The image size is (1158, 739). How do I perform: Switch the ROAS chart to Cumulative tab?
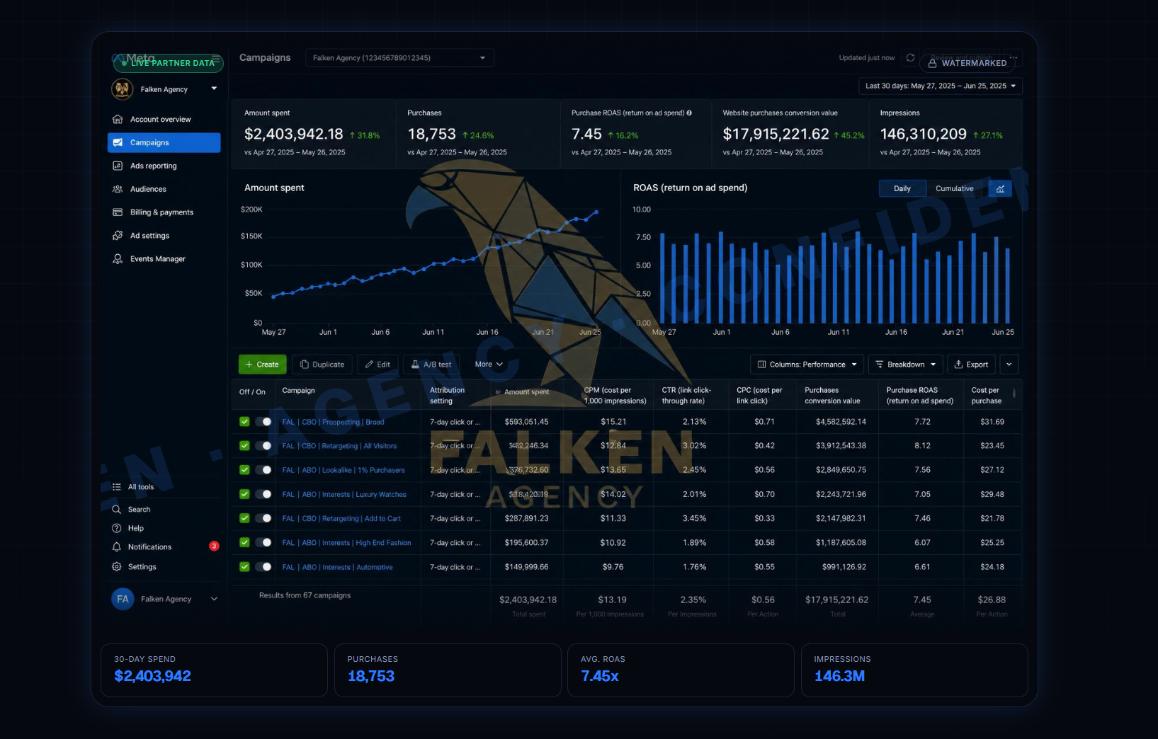click(954, 188)
